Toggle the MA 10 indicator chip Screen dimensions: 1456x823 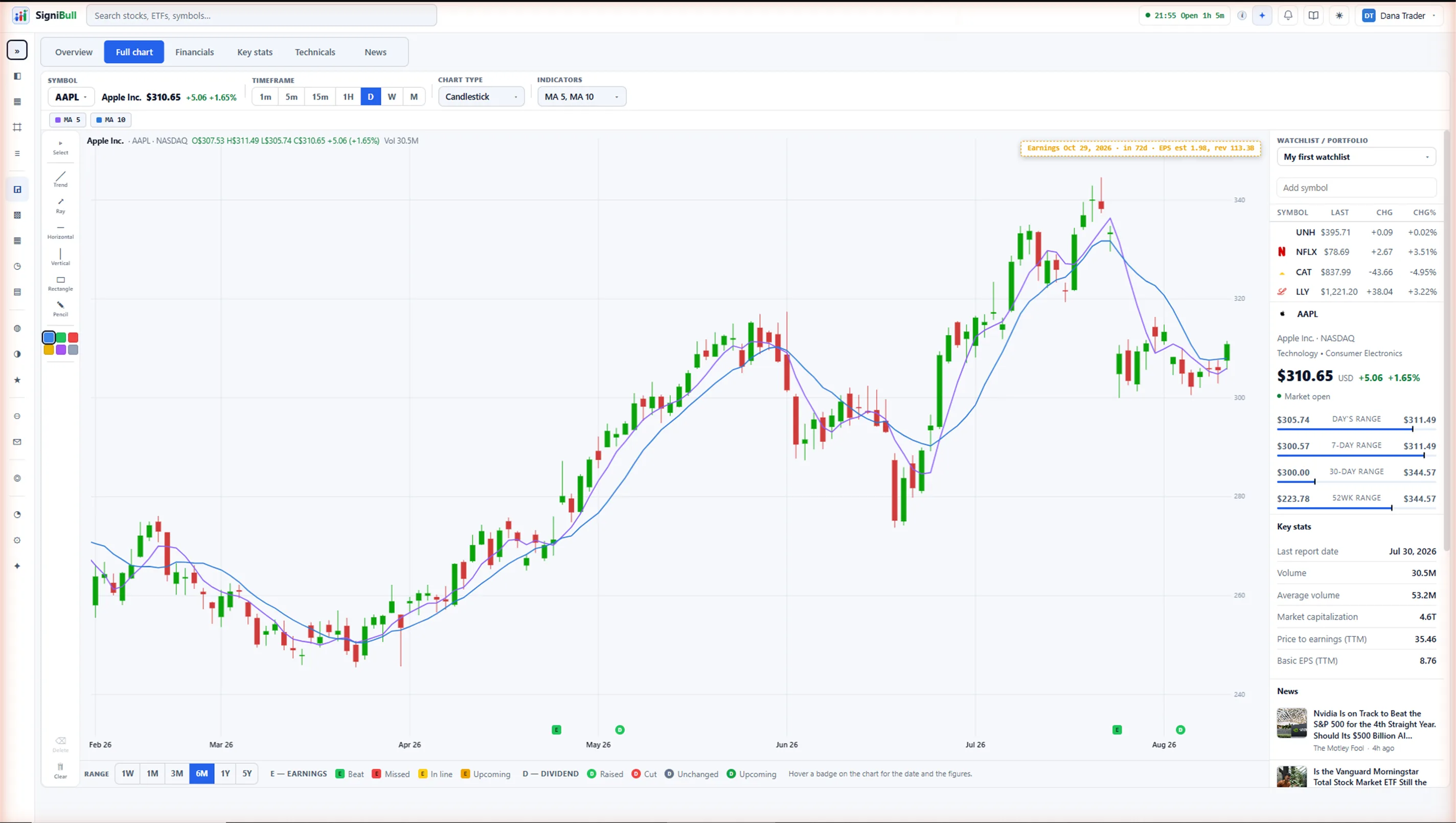[111, 120]
